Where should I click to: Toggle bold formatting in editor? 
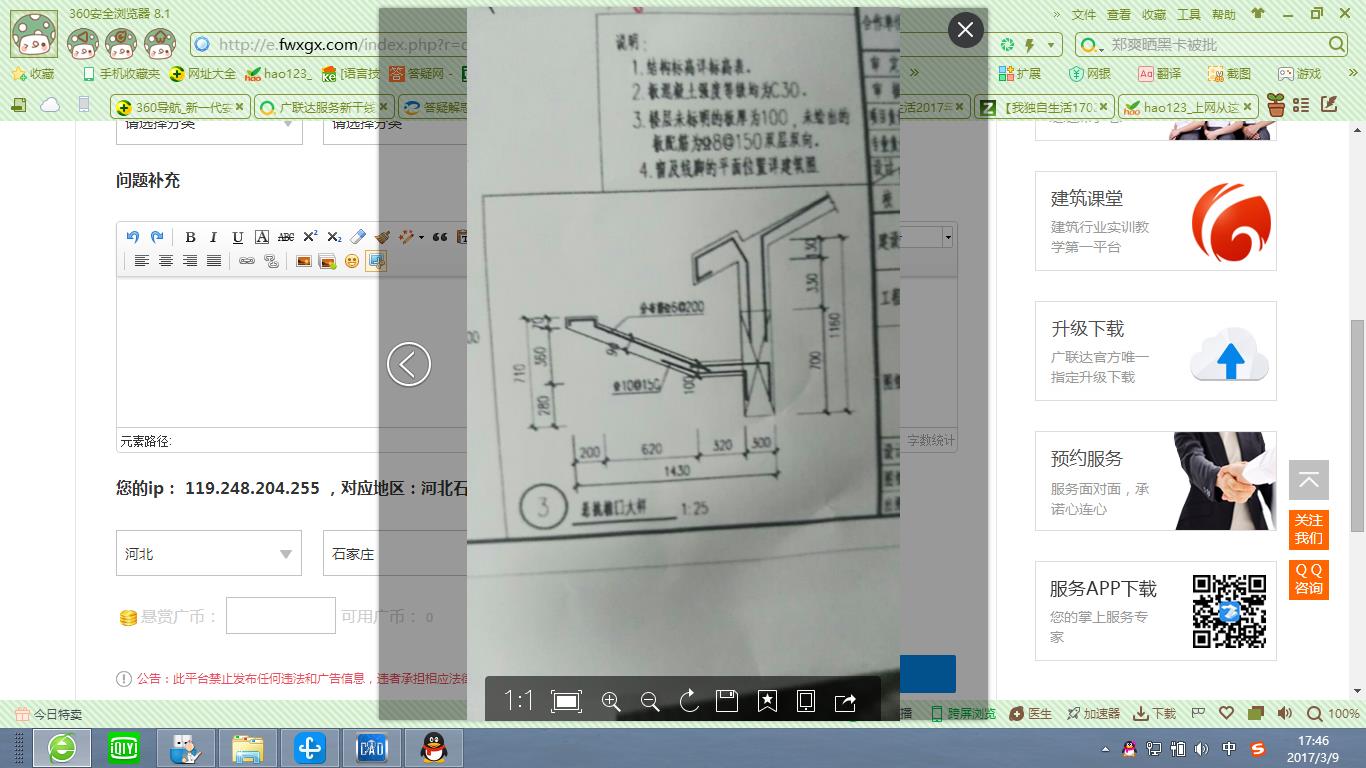pyautogui.click(x=190, y=237)
